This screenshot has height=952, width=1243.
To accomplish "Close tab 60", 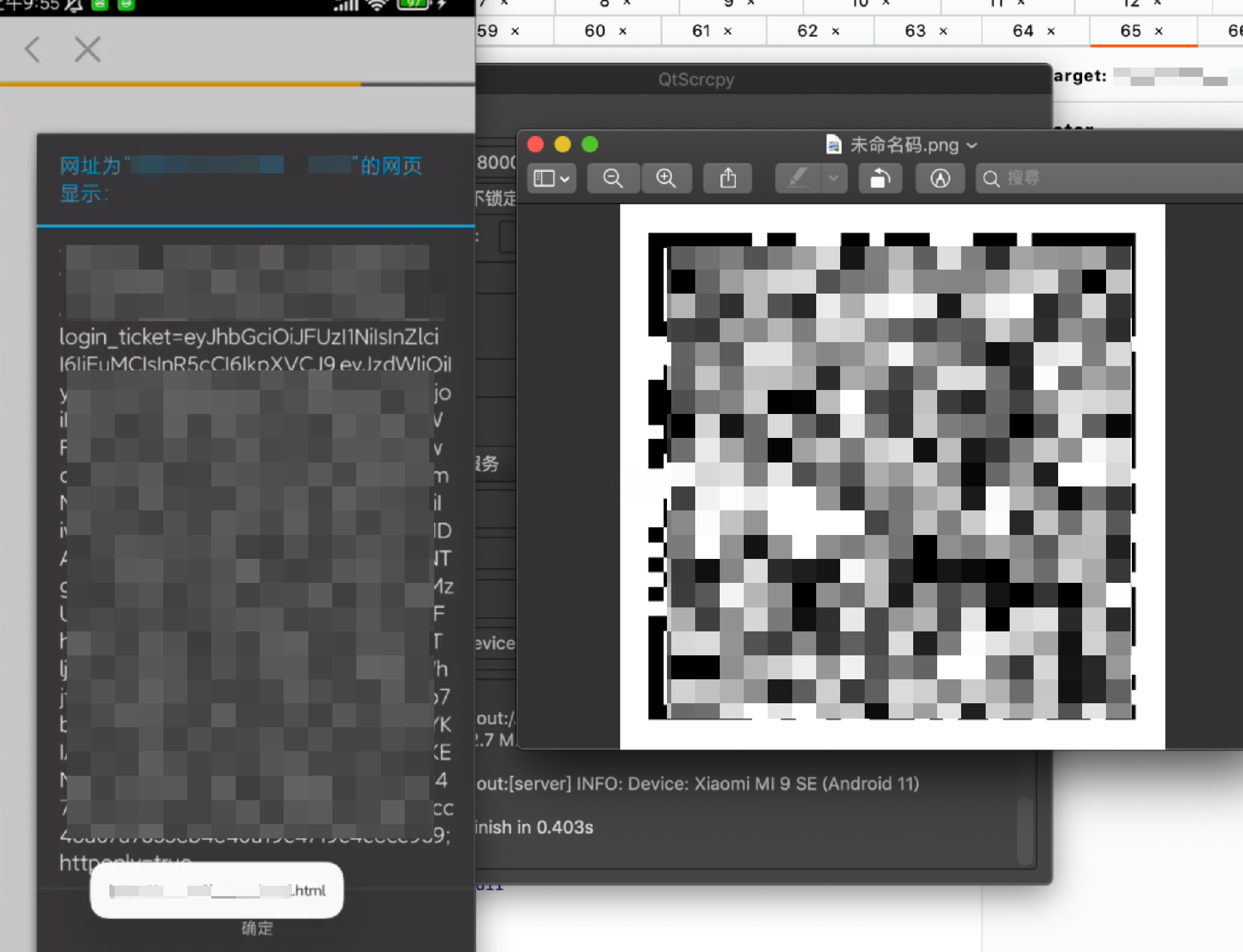I will (x=623, y=31).
